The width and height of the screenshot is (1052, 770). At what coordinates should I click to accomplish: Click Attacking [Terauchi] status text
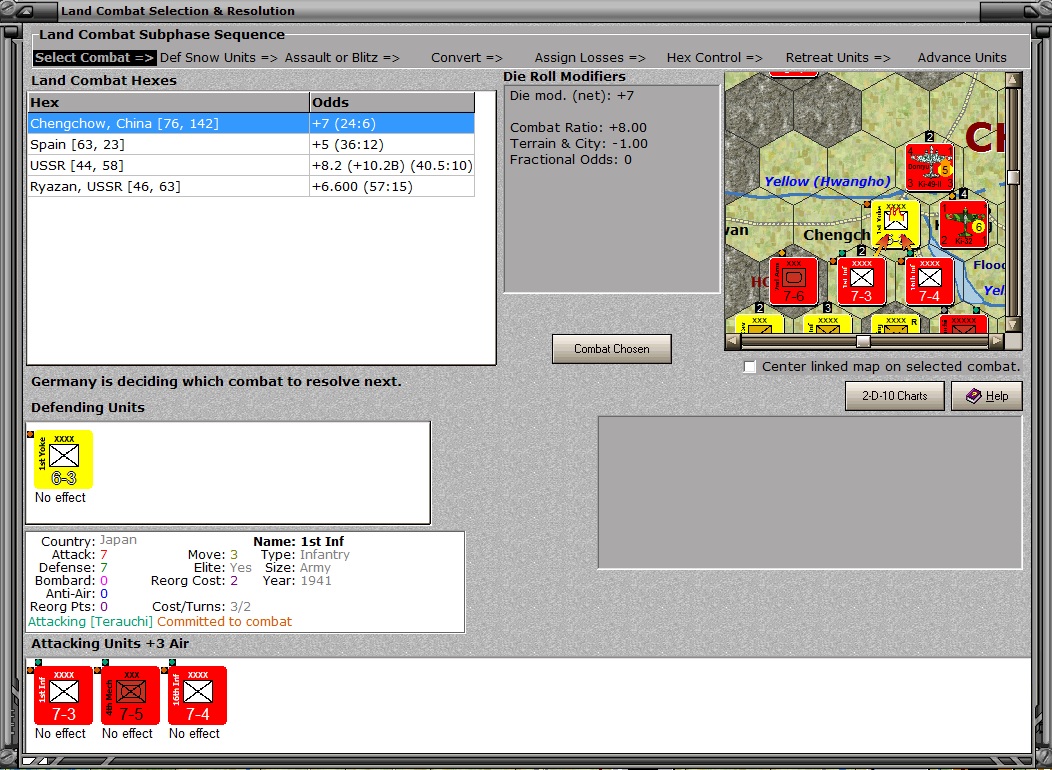[91, 622]
